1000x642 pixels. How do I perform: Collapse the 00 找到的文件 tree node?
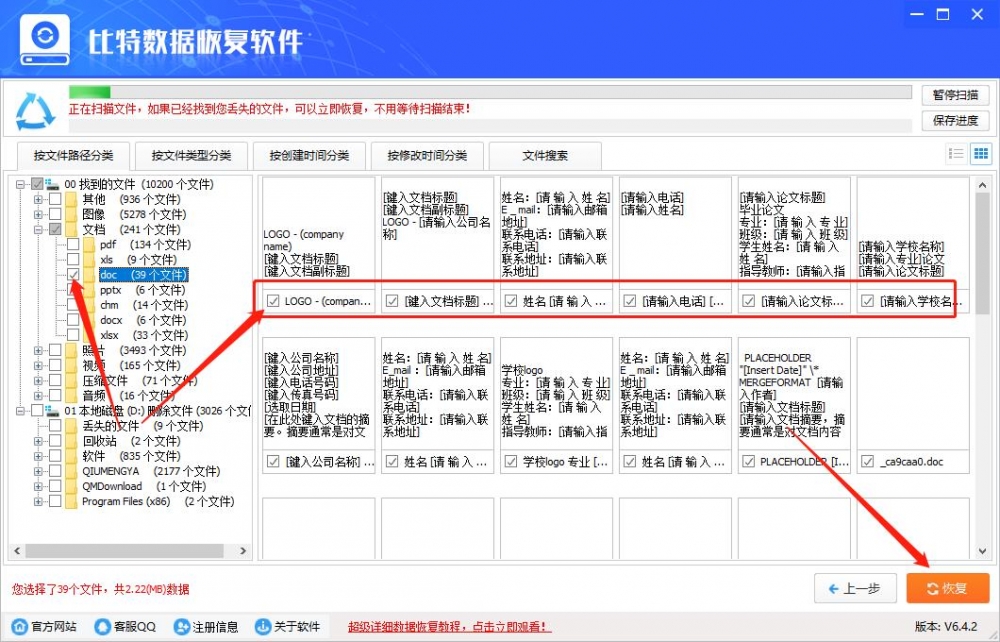[x=20, y=184]
